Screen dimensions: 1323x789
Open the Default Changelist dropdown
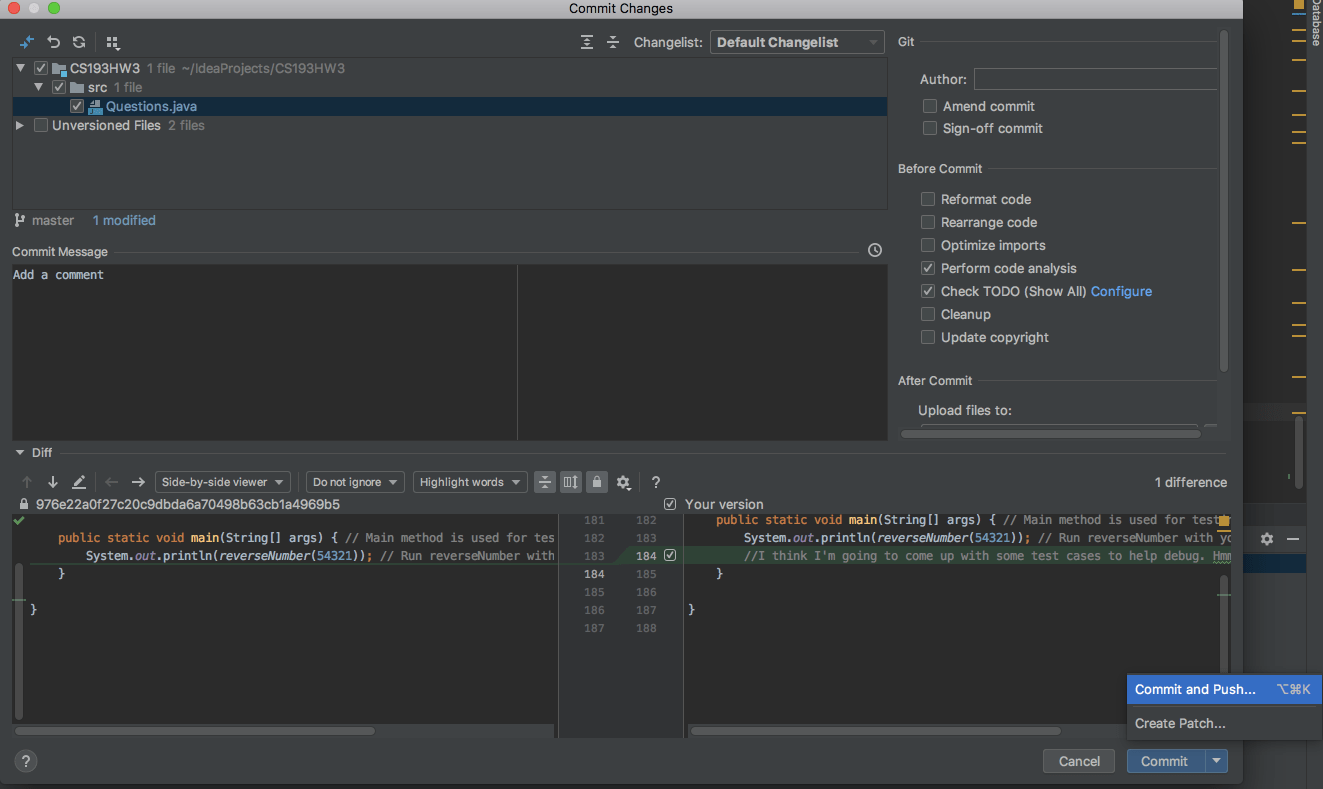(797, 42)
